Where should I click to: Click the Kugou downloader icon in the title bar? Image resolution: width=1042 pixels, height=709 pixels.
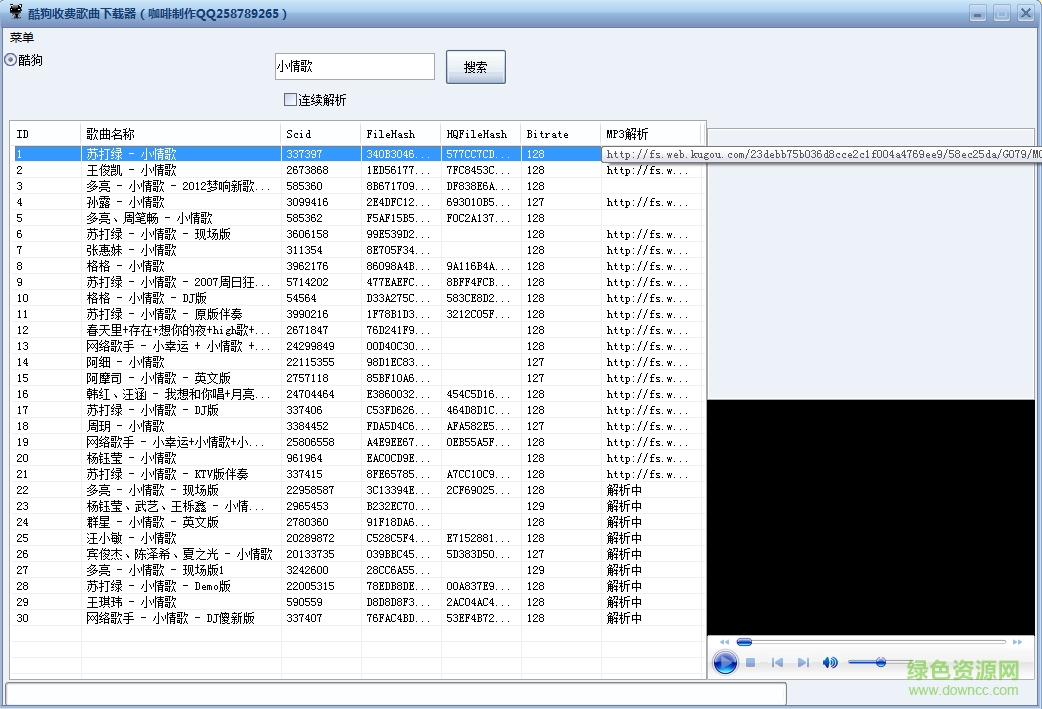(x=14, y=12)
